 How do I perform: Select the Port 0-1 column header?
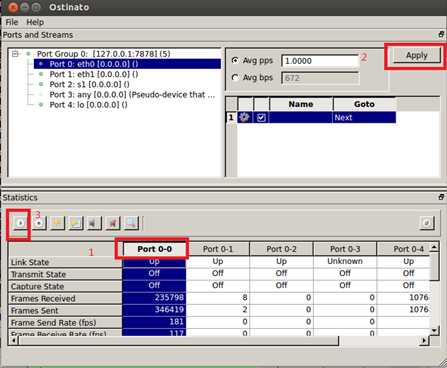218,249
